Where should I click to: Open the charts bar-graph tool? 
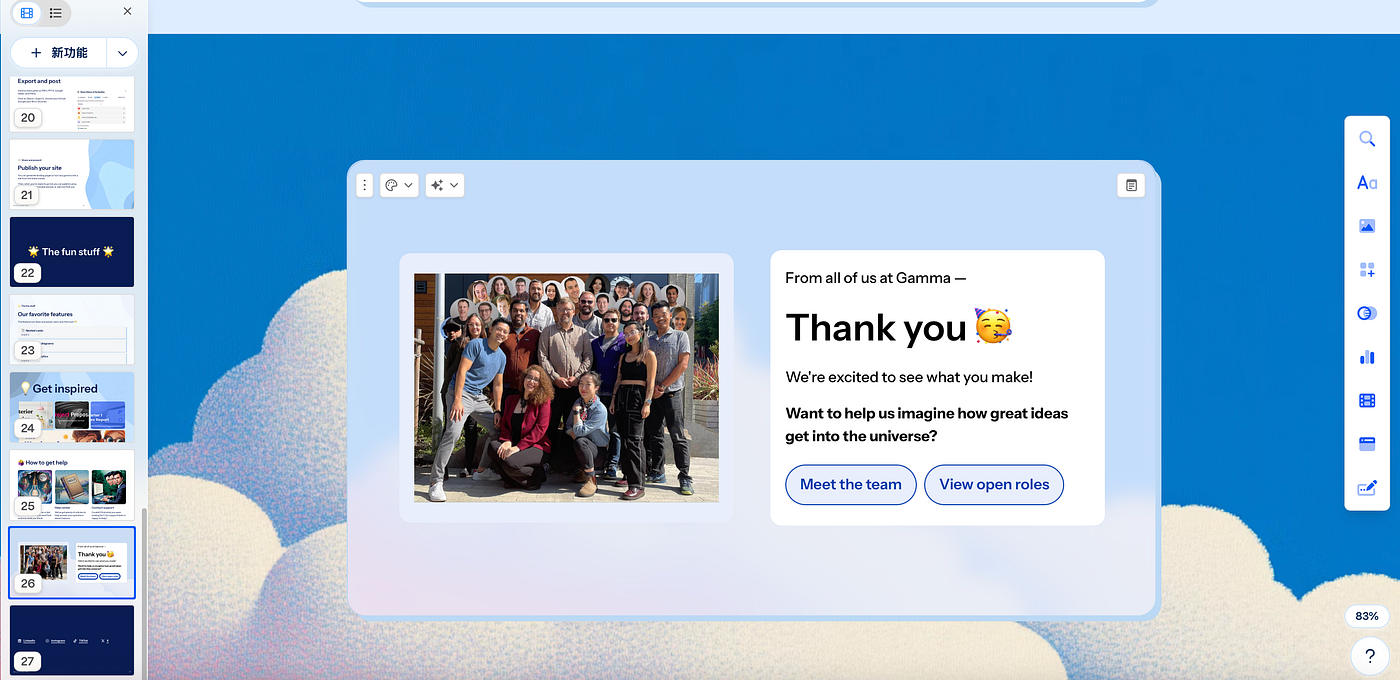[x=1367, y=357]
